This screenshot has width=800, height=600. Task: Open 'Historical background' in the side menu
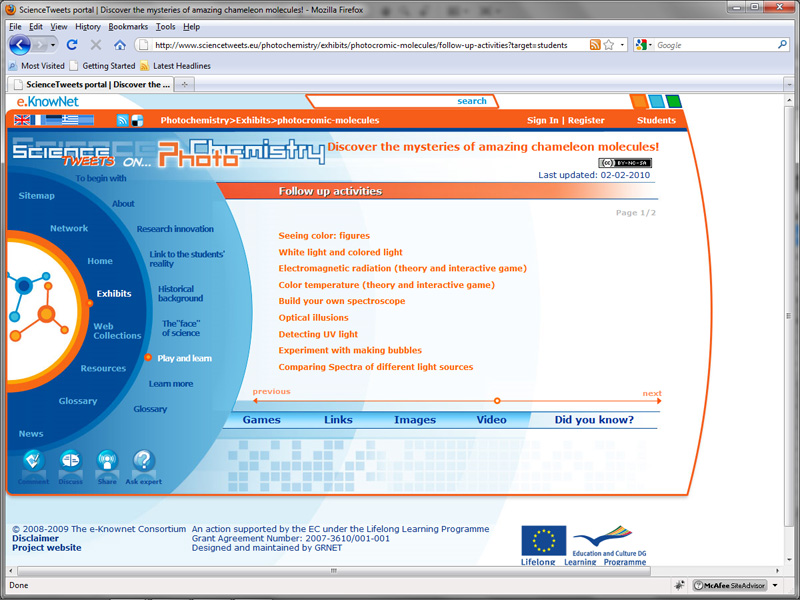pos(181,293)
